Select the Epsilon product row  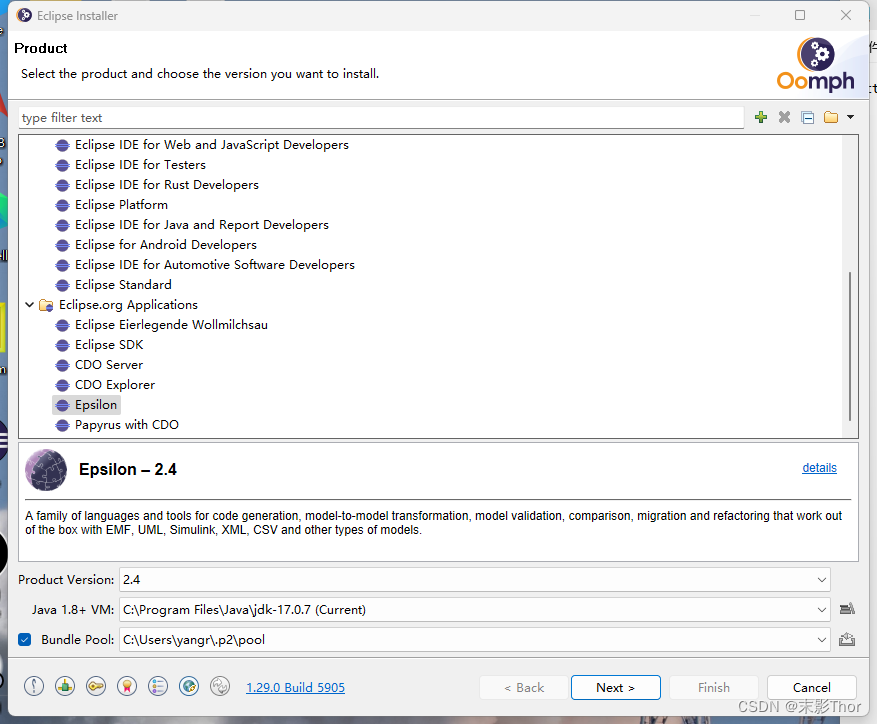pos(87,405)
